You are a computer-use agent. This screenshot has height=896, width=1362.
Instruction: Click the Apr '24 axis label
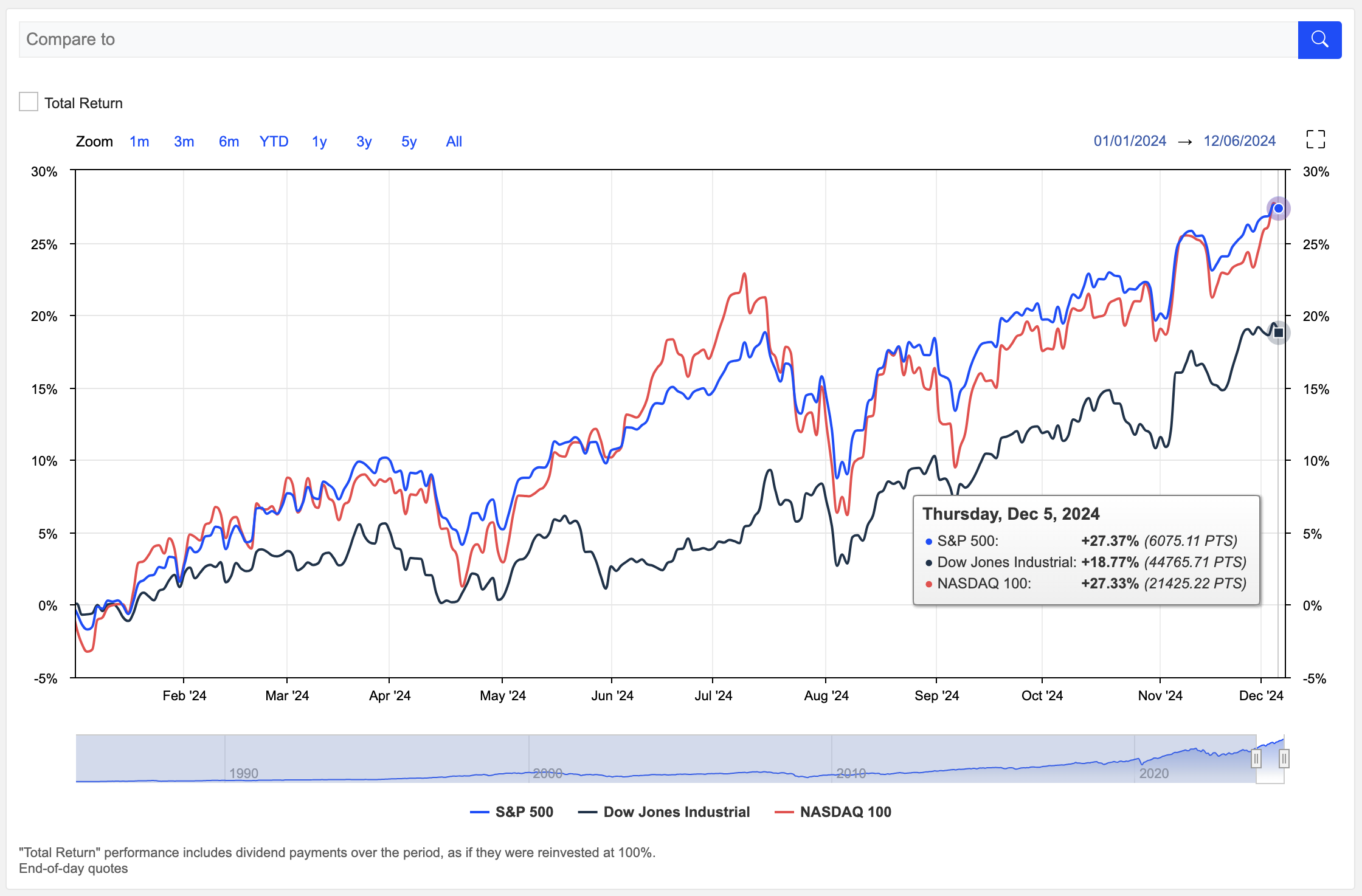click(390, 696)
